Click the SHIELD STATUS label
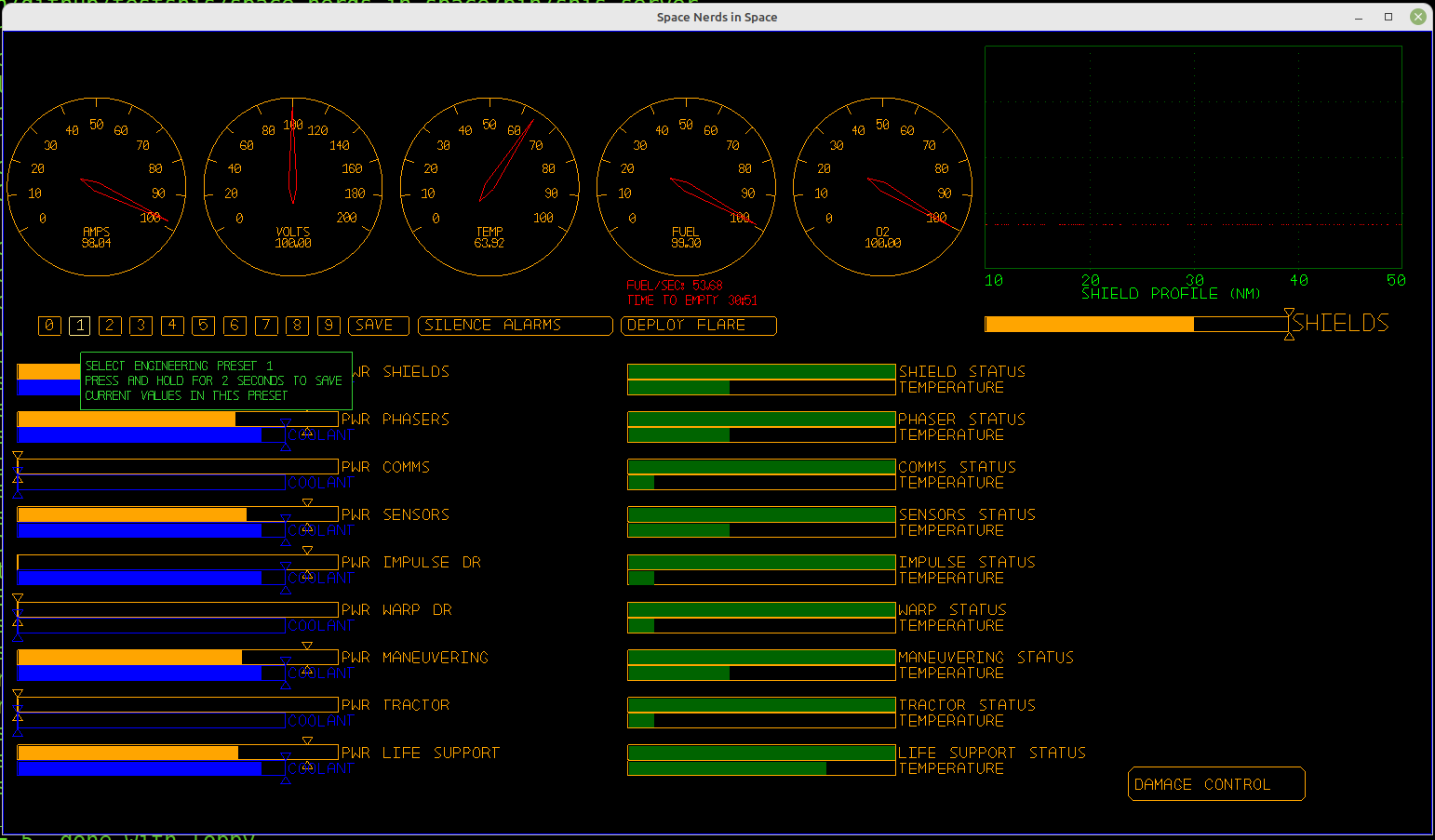The image size is (1435, 840). pyautogui.click(x=962, y=371)
